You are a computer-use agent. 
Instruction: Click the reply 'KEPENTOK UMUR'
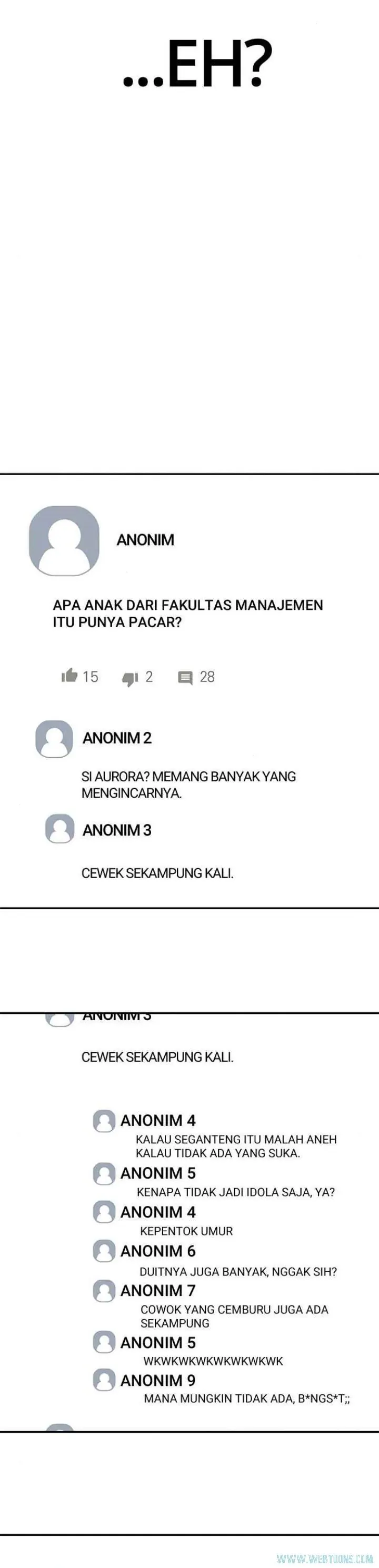pos(186,1231)
